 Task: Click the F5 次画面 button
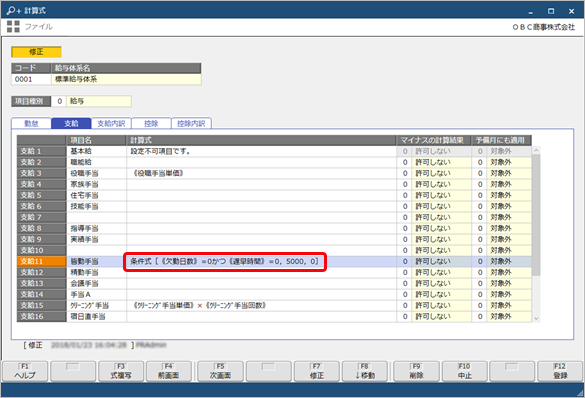click(x=220, y=371)
